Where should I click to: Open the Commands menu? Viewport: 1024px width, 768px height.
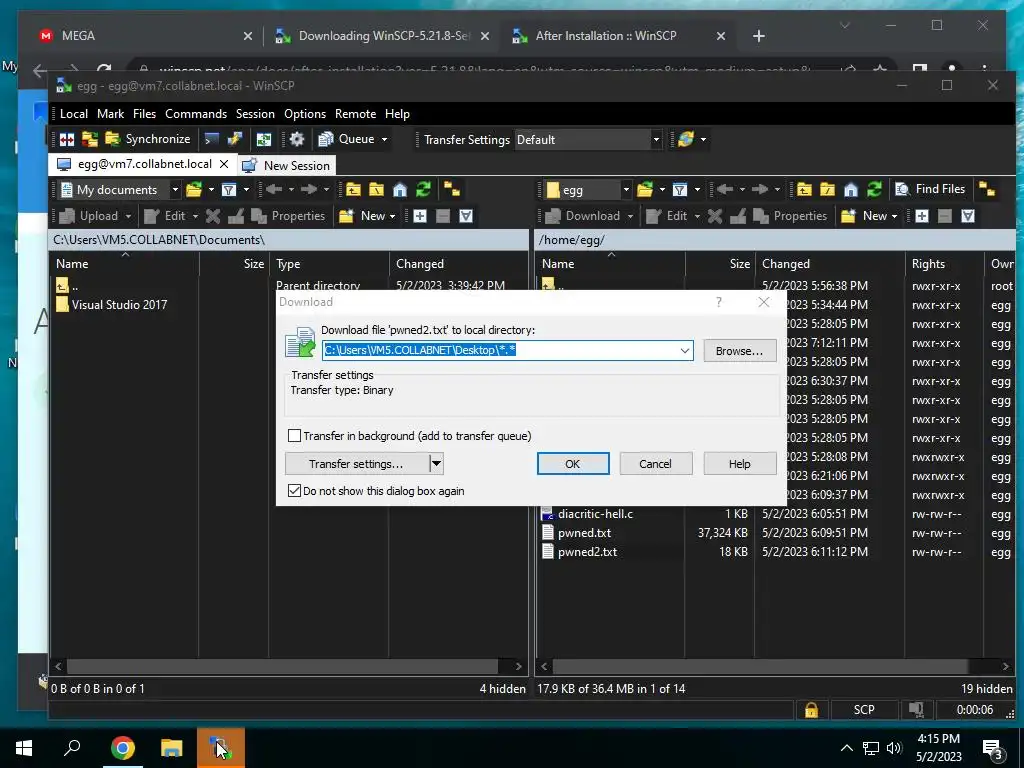196,114
